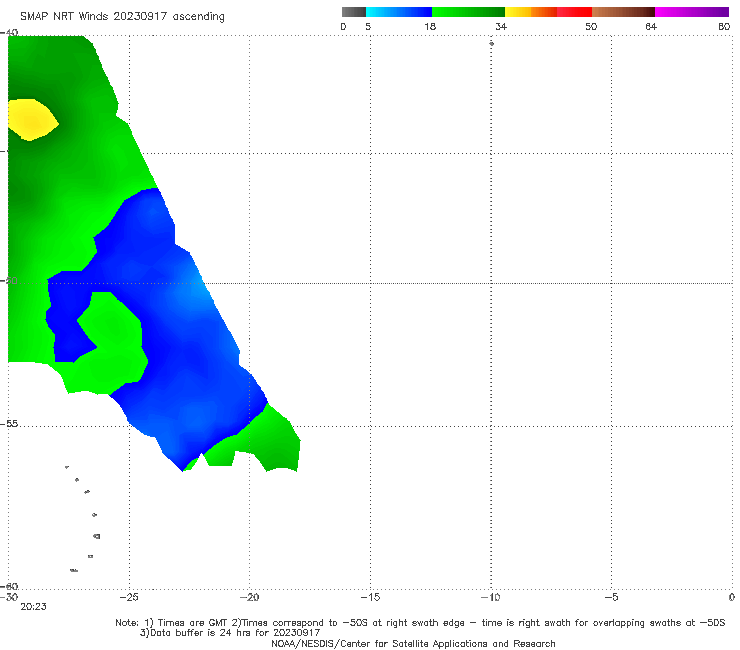Click the brown segment of the color bar
This screenshot has height=650, width=740.
coord(623,12)
